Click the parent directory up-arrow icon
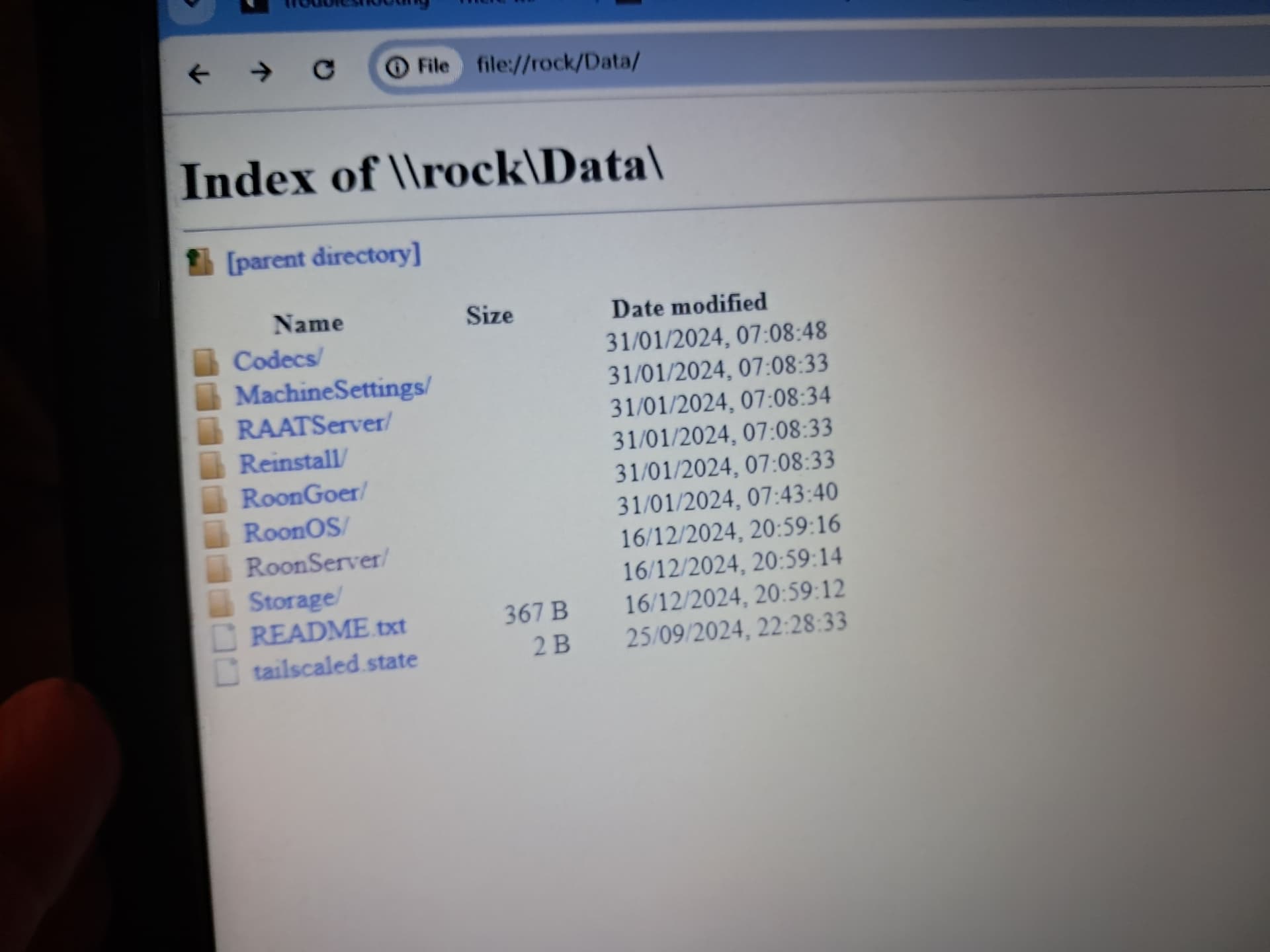1270x952 pixels. [x=200, y=262]
